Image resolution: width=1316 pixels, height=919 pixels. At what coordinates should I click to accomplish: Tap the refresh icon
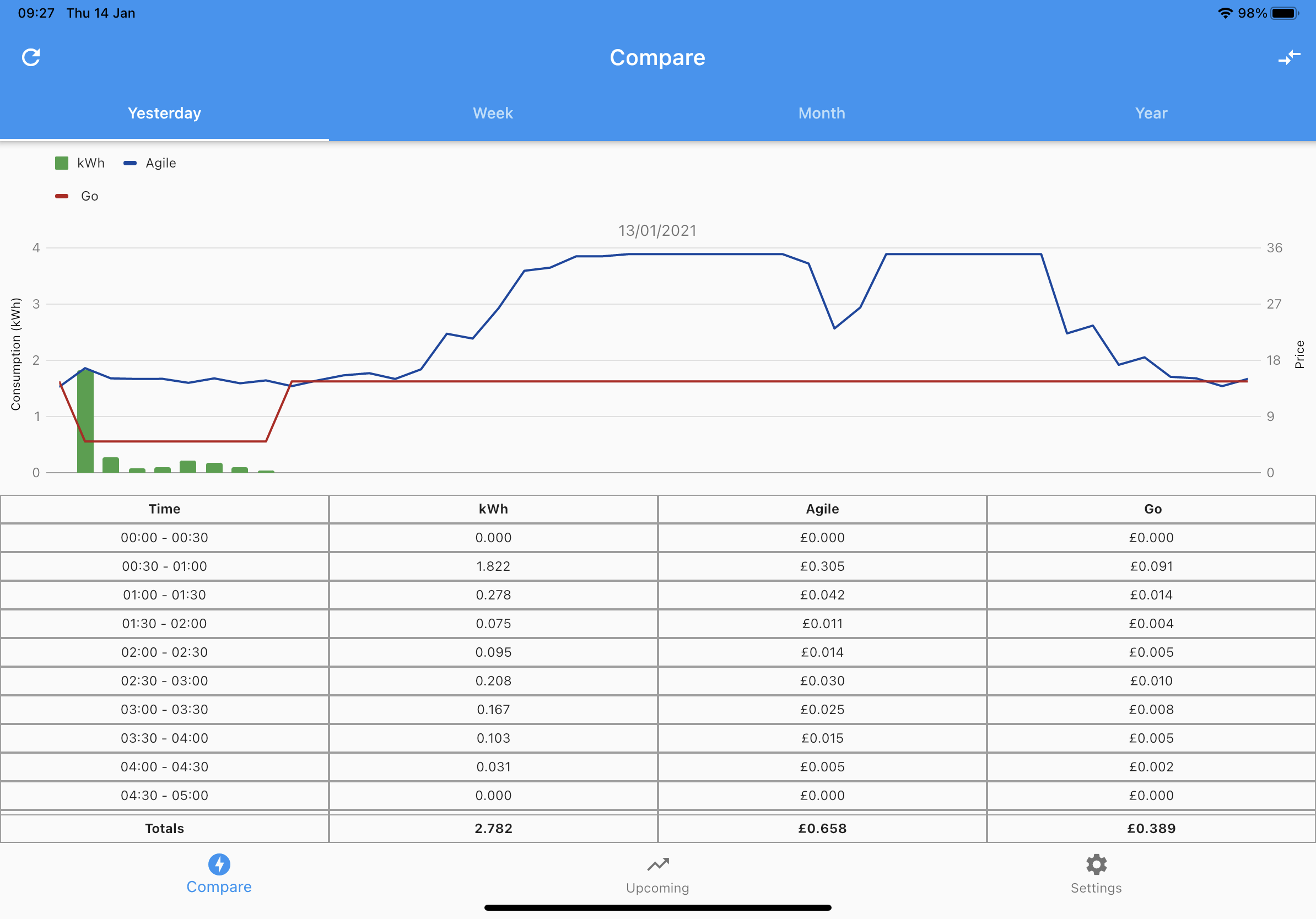tap(31, 57)
